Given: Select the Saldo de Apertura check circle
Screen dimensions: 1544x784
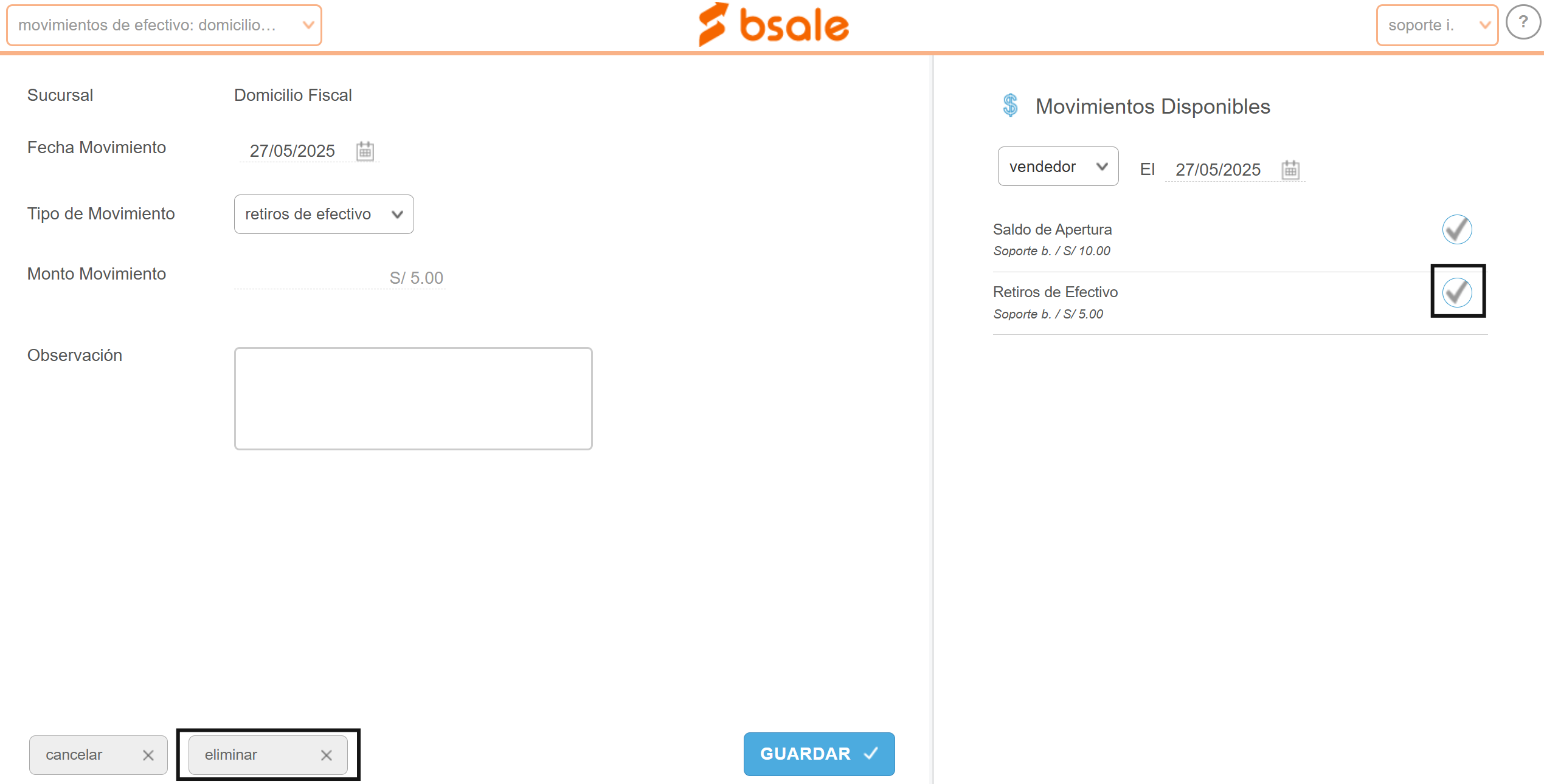Looking at the screenshot, I should [x=1457, y=230].
